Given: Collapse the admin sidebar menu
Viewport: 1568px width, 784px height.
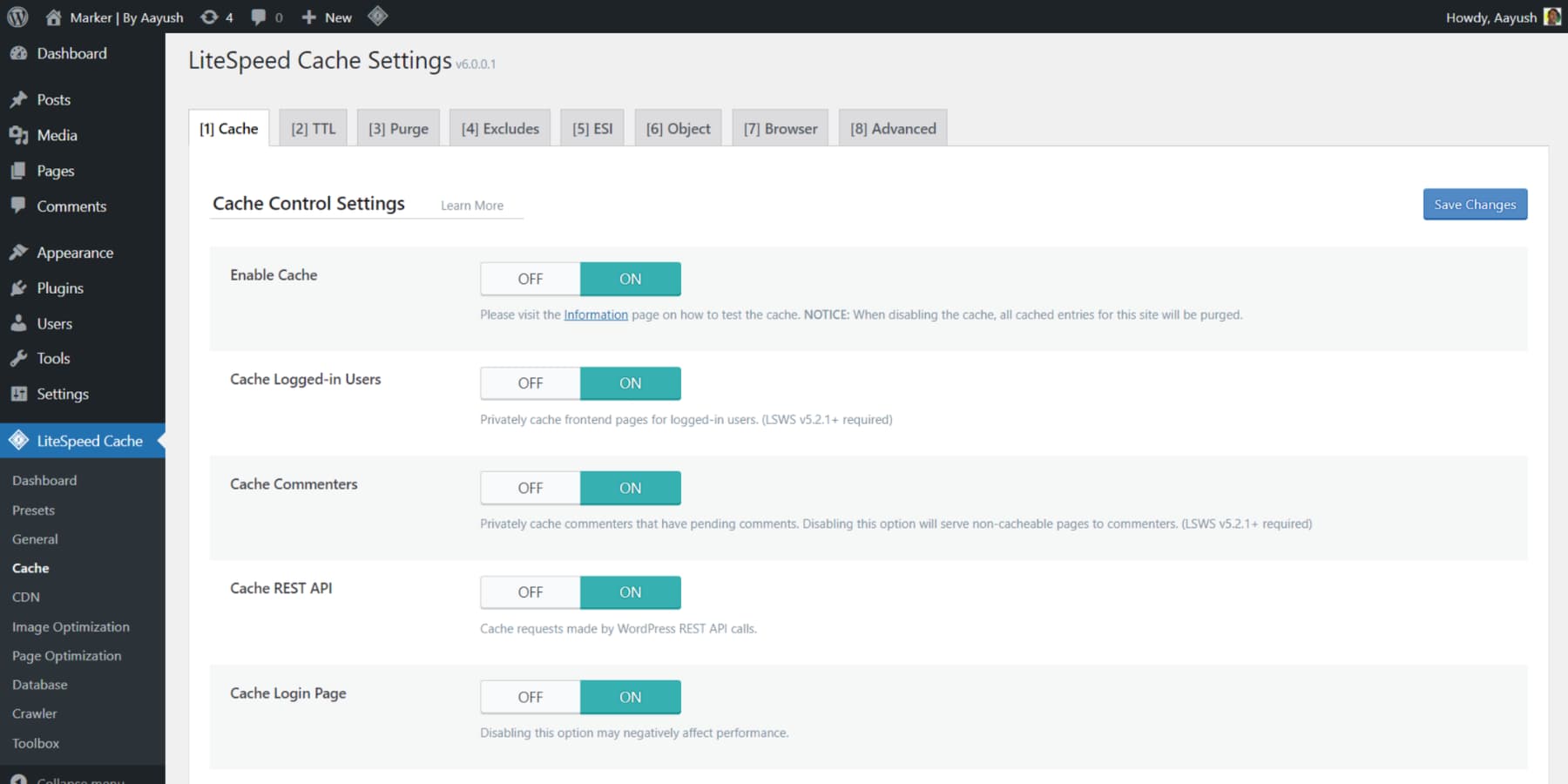Looking at the screenshot, I should coord(78,778).
